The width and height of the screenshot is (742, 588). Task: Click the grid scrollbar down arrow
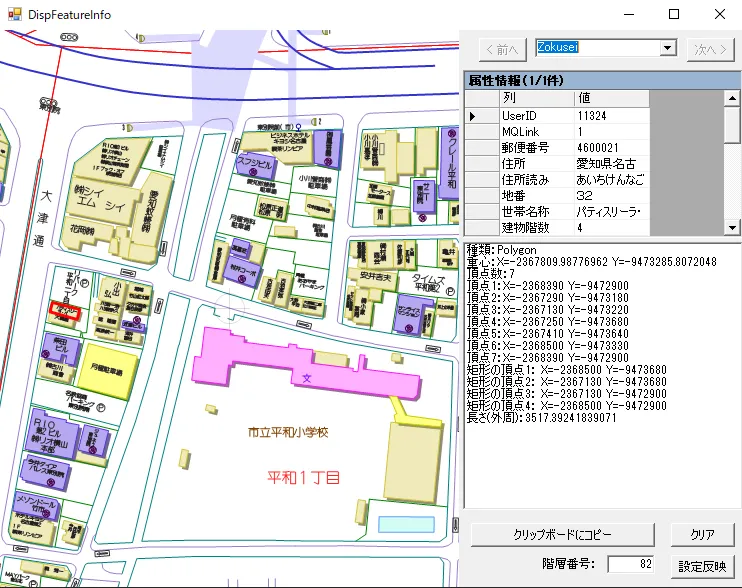click(732, 227)
